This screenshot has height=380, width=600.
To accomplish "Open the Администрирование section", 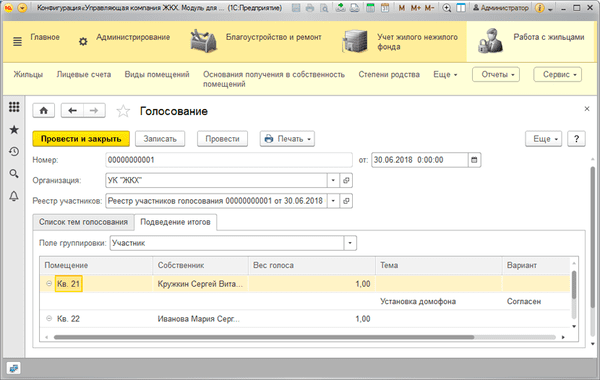I will tap(133, 37).
